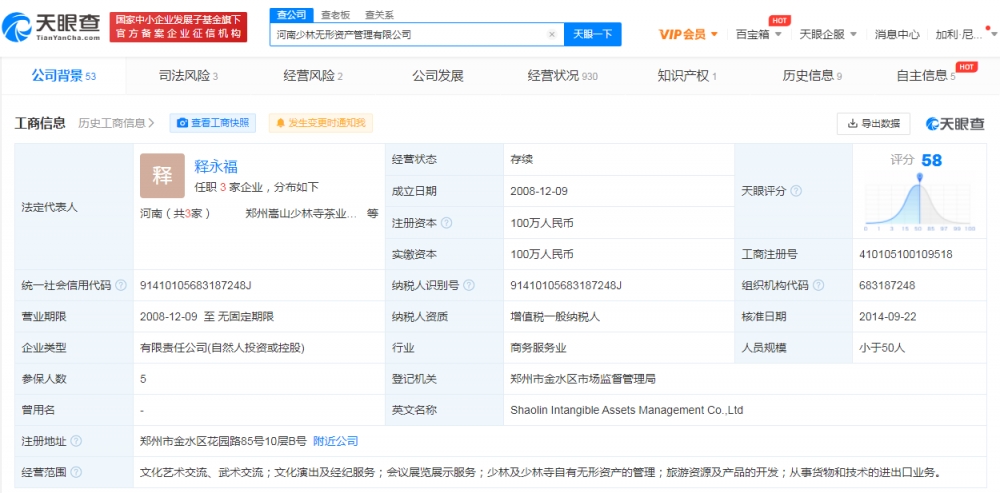1000x493 pixels.
Task: Click 查看工商快照 camera button
Action: [212, 123]
